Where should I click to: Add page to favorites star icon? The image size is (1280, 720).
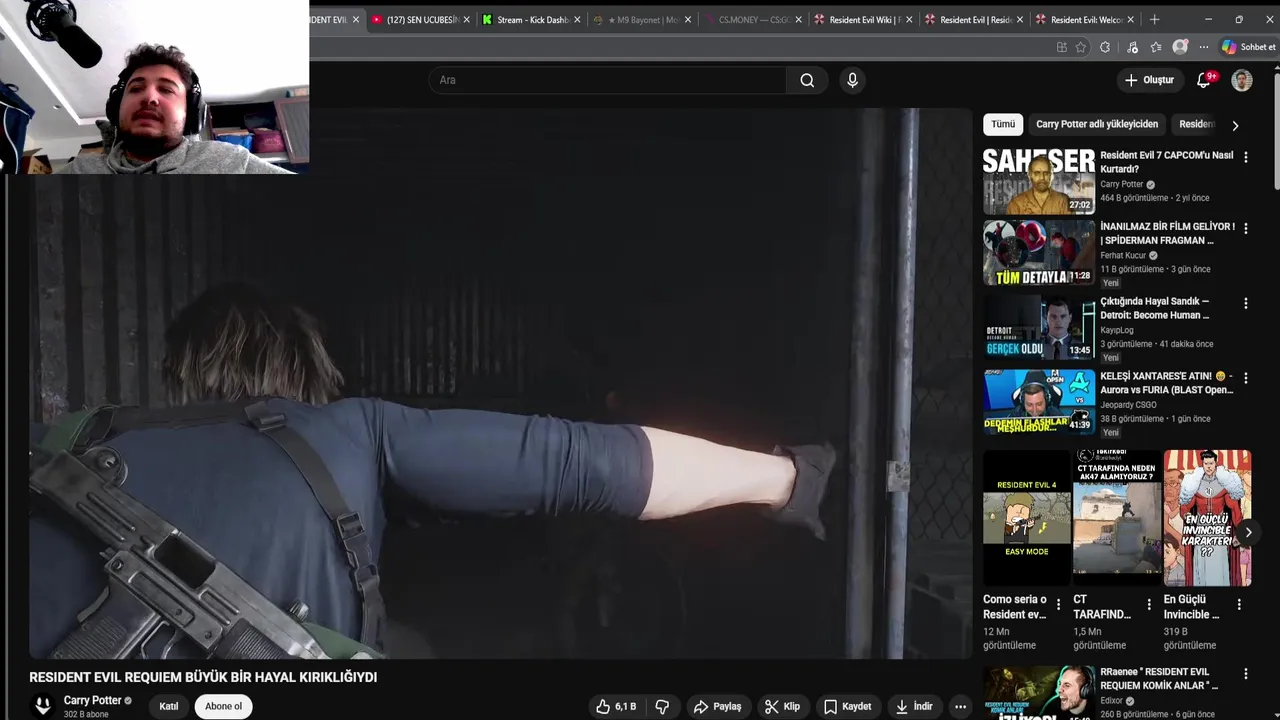(x=1081, y=47)
